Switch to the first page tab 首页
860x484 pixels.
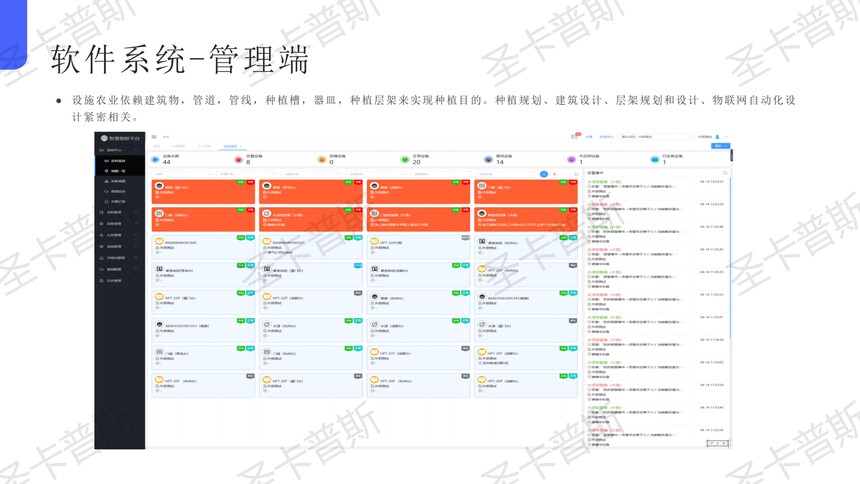[157, 147]
